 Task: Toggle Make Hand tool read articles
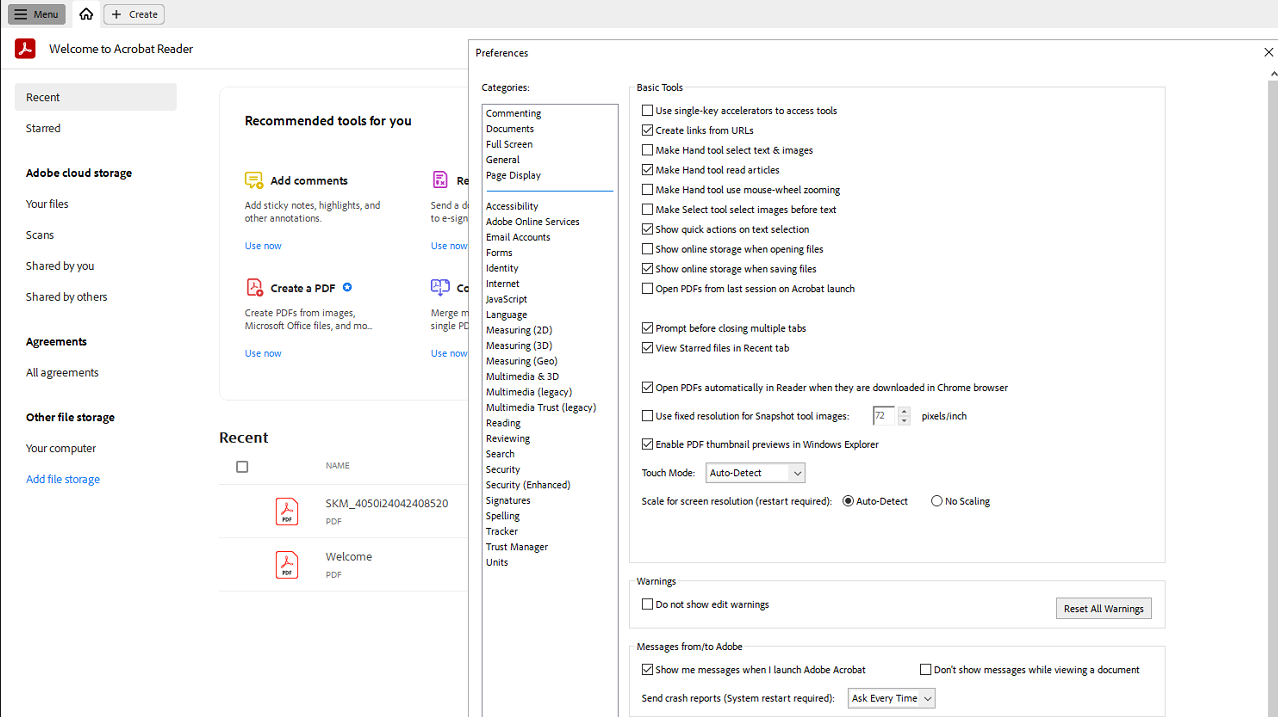(647, 170)
